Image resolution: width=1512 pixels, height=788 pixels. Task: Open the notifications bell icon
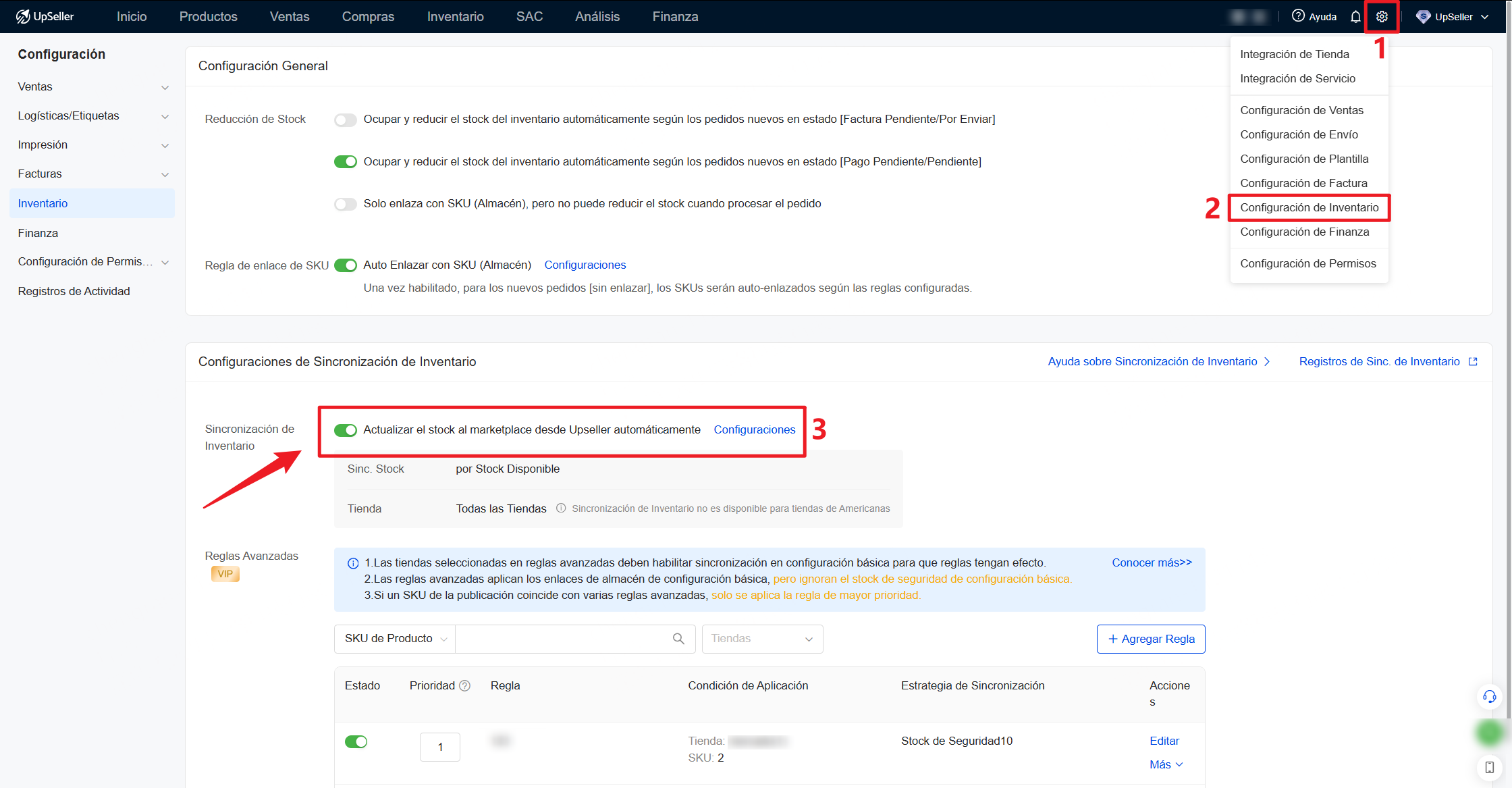tap(1355, 16)
